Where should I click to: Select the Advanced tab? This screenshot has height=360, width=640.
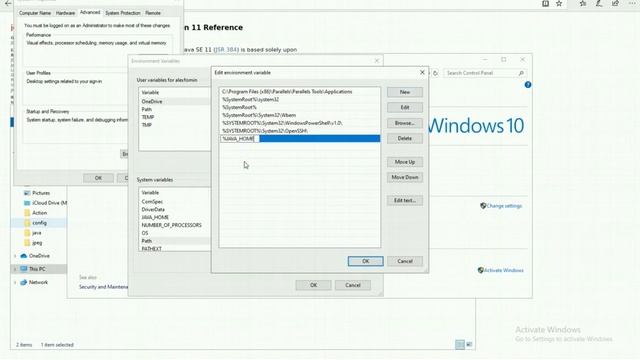click(90, 12)
